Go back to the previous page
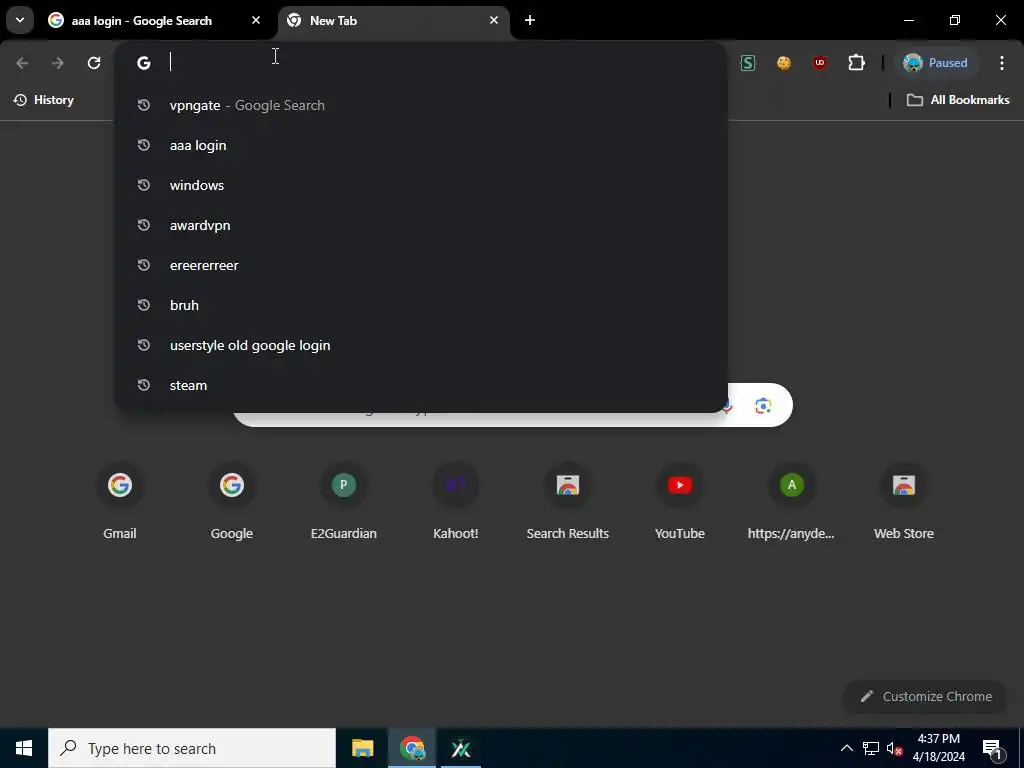The height and width of the screenshot is (768, 1024). click(22, 63)
